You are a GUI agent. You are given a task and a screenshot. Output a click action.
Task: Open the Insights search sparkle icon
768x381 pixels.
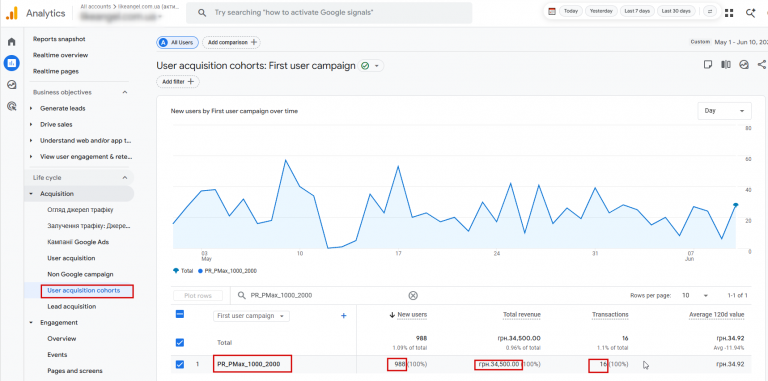click(x=750, y=13)
